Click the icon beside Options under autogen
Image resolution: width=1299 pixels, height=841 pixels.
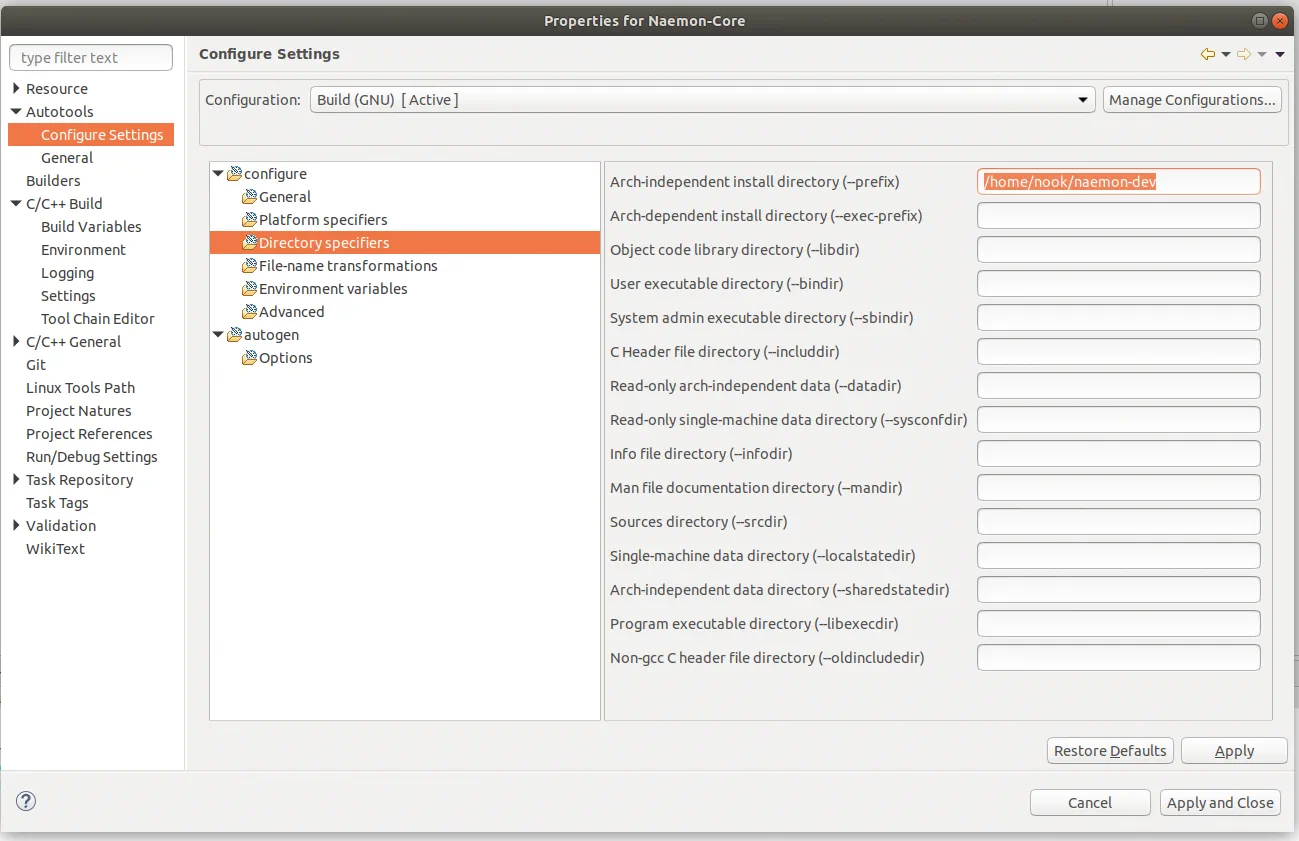pyautogui.click(x=250, y=358)
